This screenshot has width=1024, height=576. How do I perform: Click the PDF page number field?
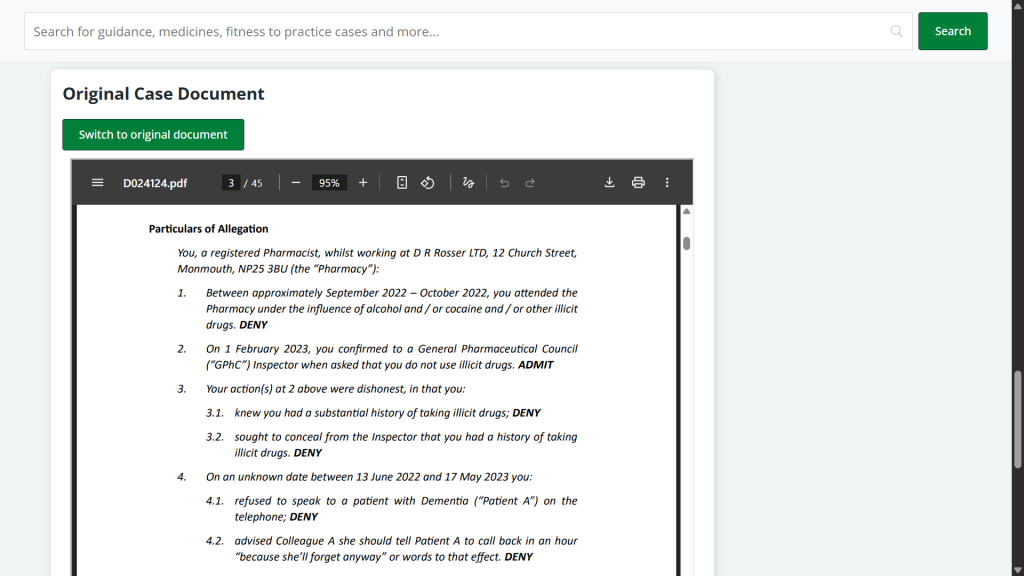tap(231, 183)
